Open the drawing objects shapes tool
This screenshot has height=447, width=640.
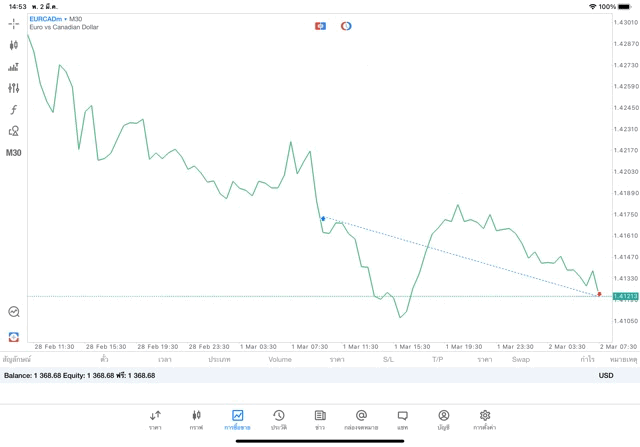[x=14, y=131]
